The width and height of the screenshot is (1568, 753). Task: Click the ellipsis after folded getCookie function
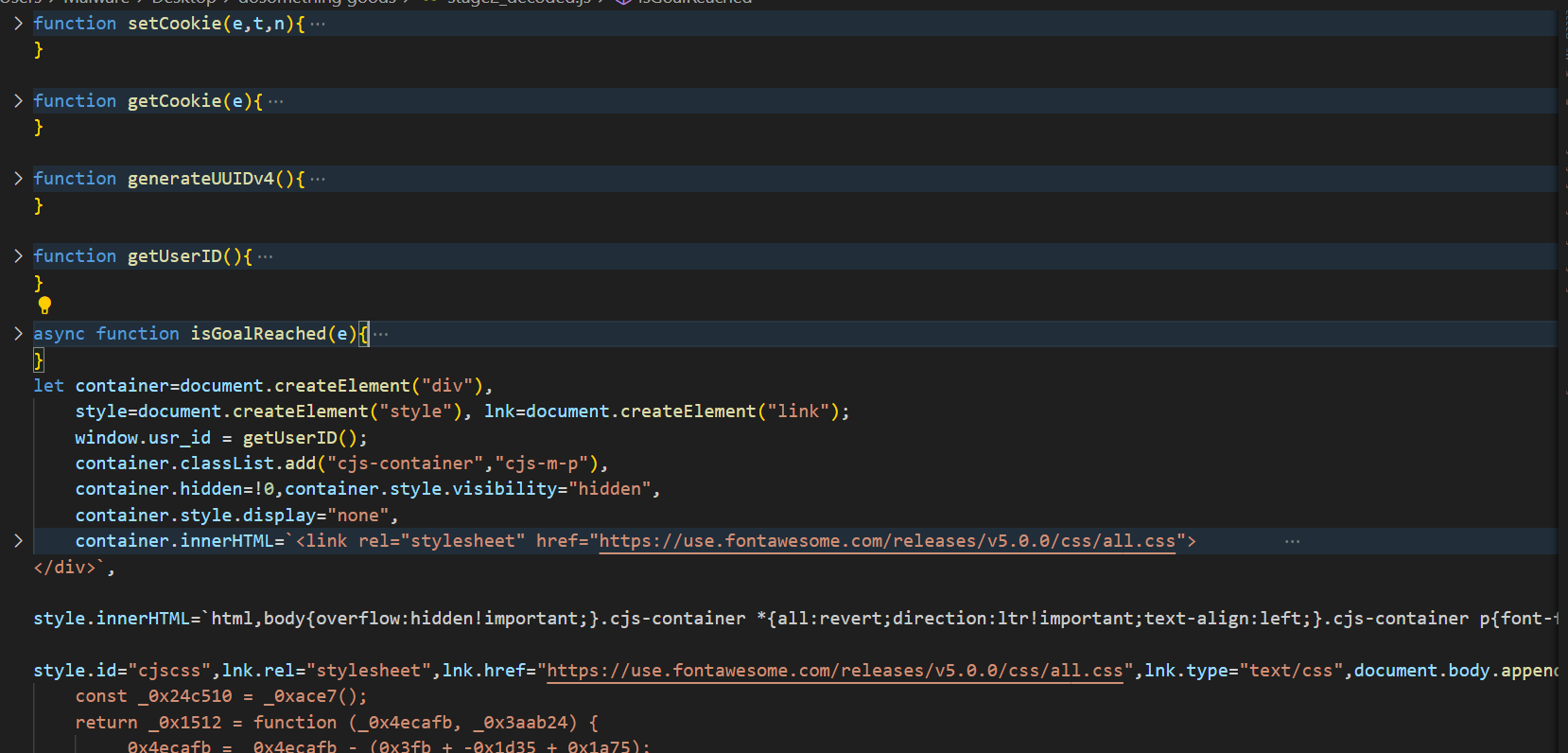[276, 101]
